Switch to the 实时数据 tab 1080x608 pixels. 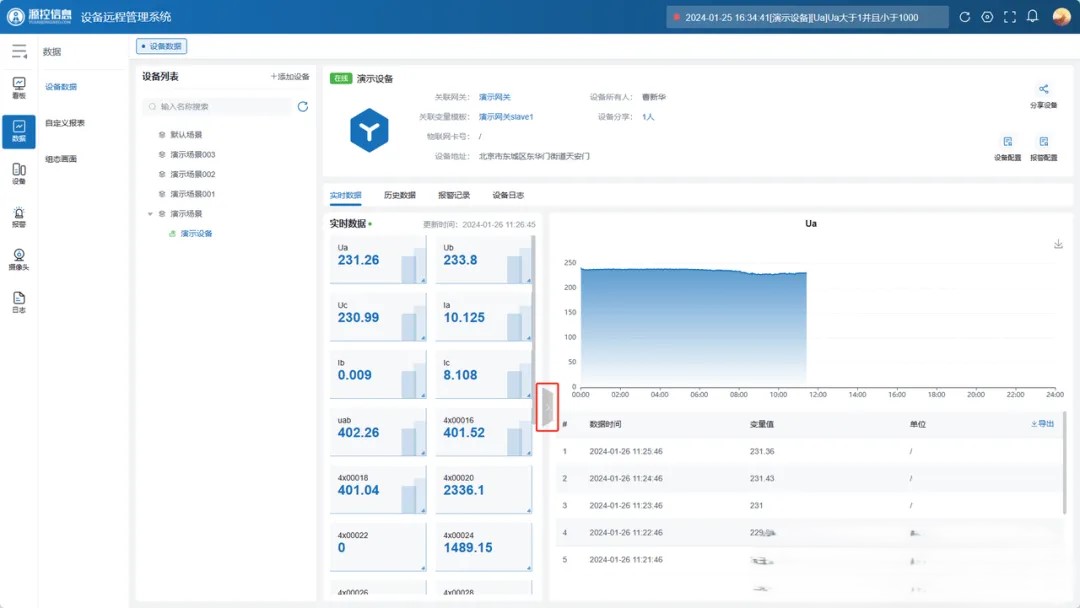click(x=345, y=196)
